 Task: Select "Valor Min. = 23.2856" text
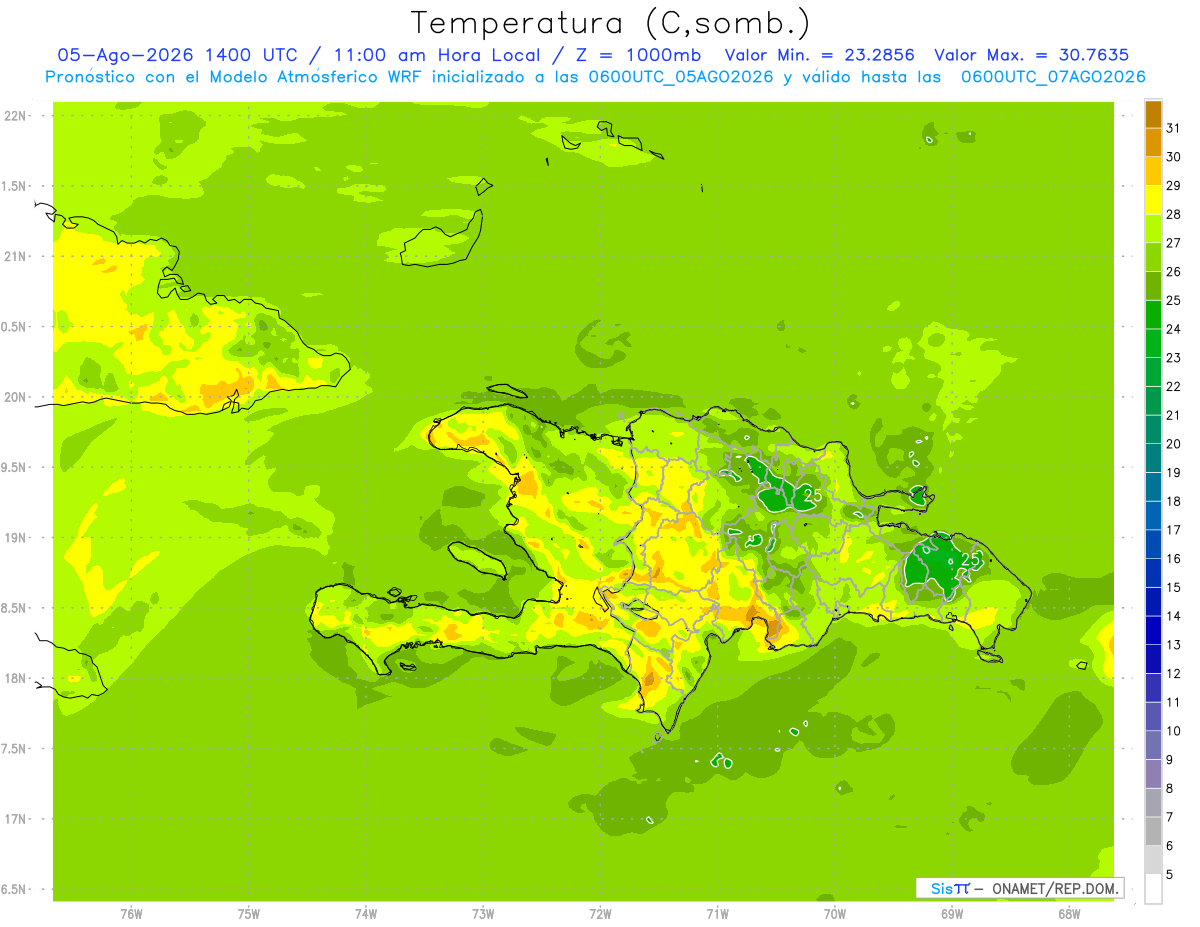(820, 55)
